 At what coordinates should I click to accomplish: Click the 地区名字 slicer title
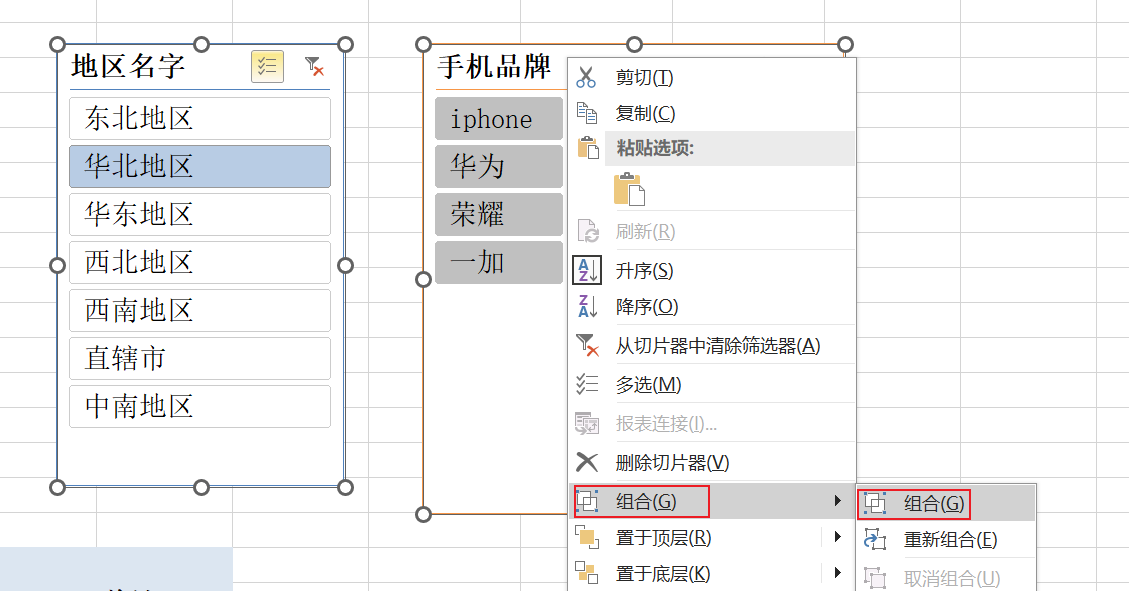(x=128, y=66)
